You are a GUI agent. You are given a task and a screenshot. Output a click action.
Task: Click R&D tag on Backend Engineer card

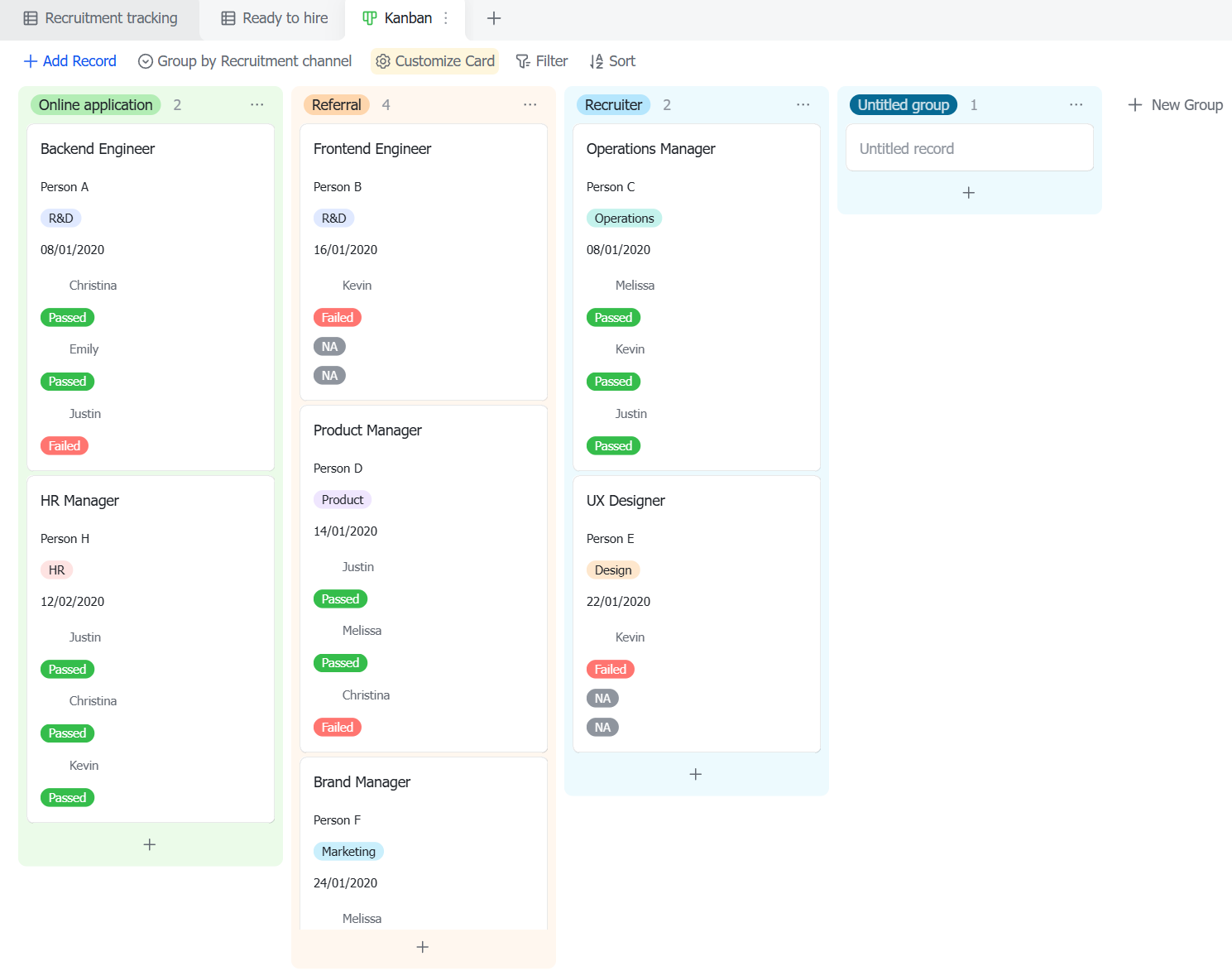(61, 219)
